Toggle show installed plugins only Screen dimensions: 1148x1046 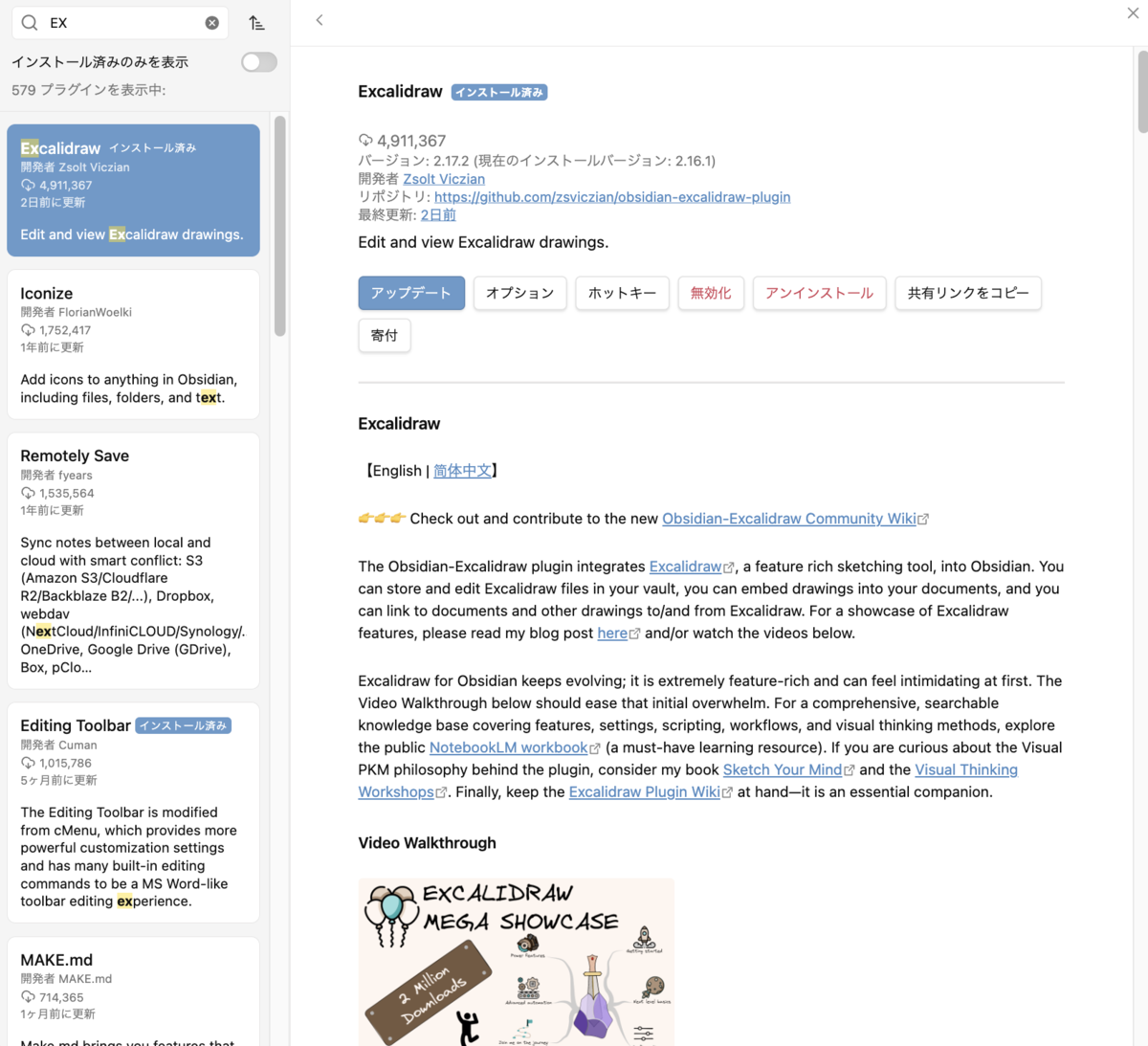(259, 62)
